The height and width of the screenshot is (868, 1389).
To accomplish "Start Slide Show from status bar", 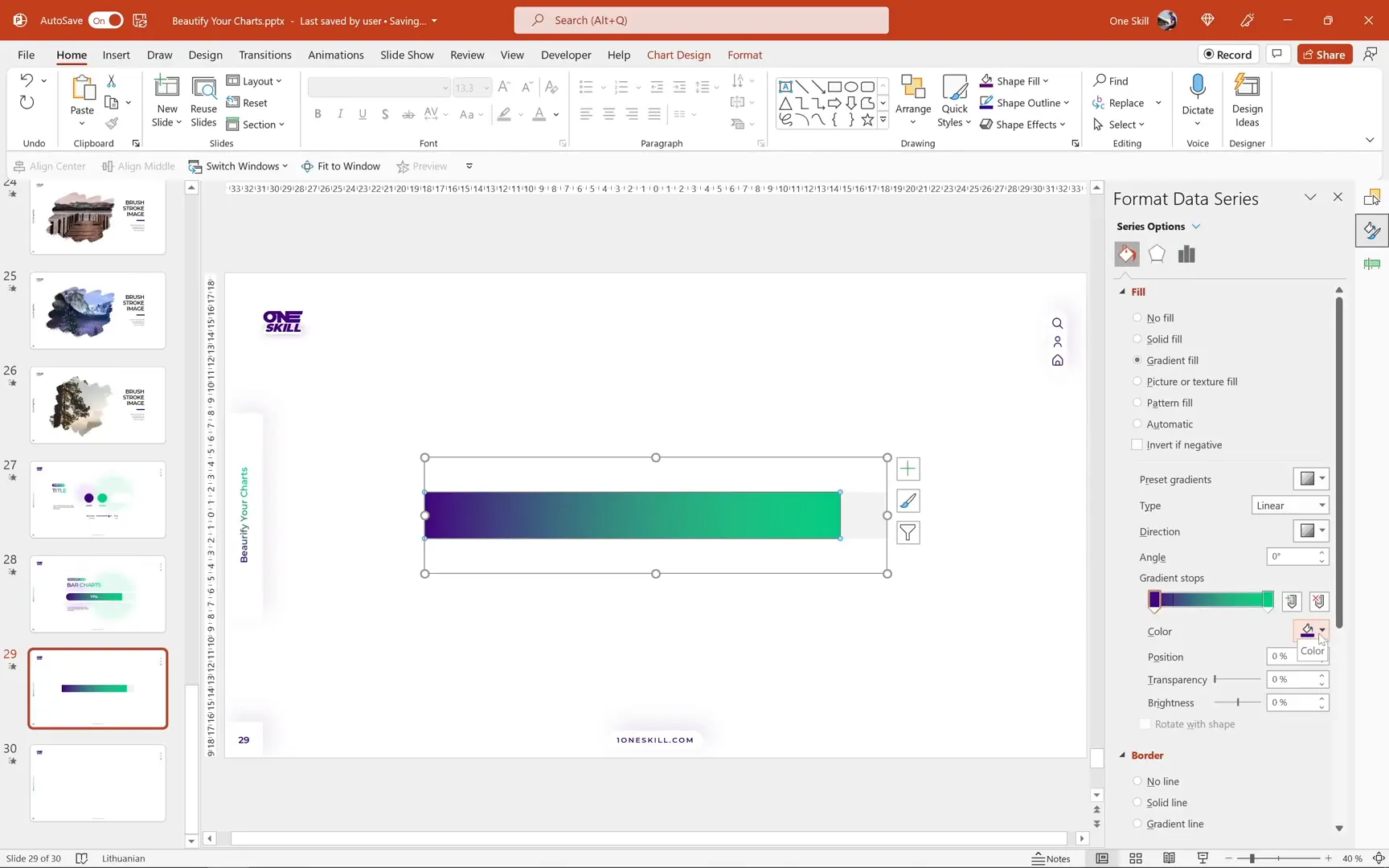I will (x=1203, y=858).
